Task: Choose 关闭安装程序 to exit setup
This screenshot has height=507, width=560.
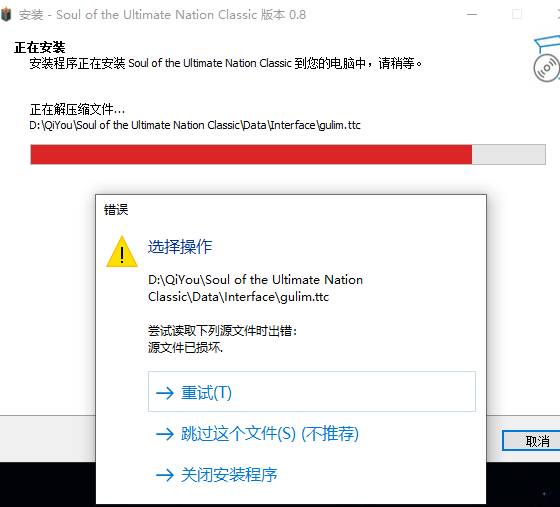Action: (x=229, y=475)
